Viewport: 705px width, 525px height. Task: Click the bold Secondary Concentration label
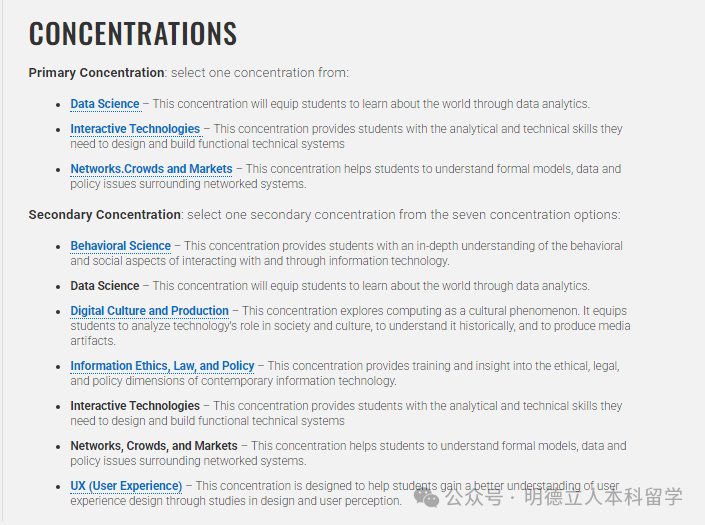pyautogui.click(x=105, y=215)
